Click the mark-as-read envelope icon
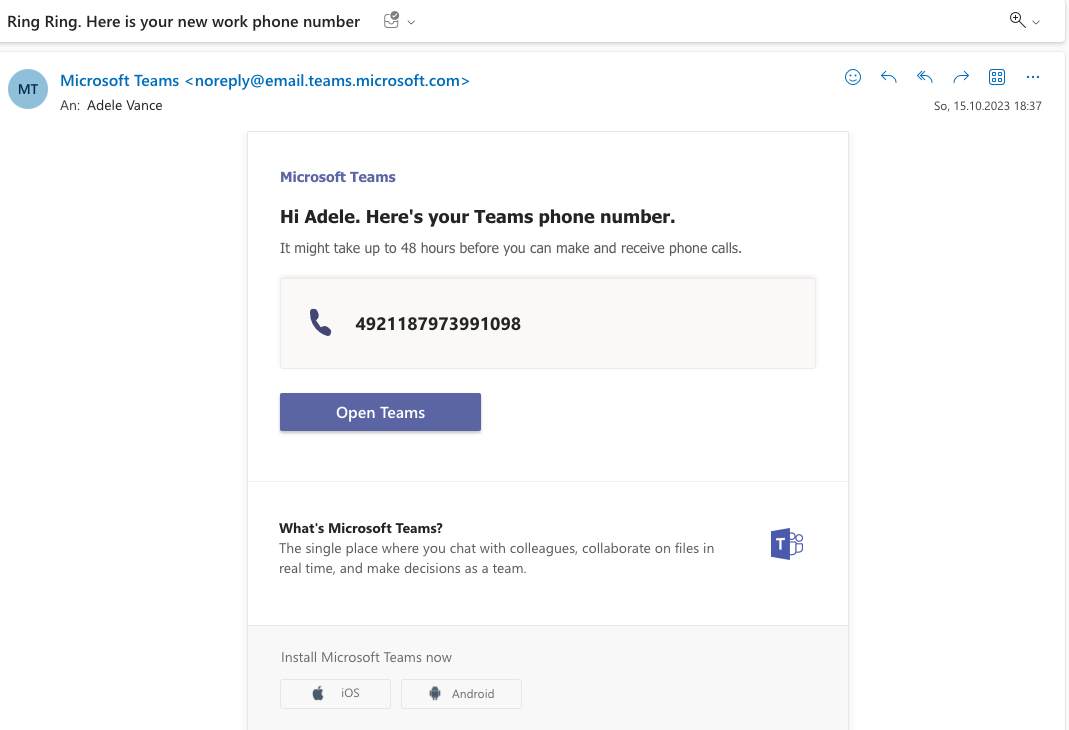Viewport: 1069px width, 730px height. 391,20
